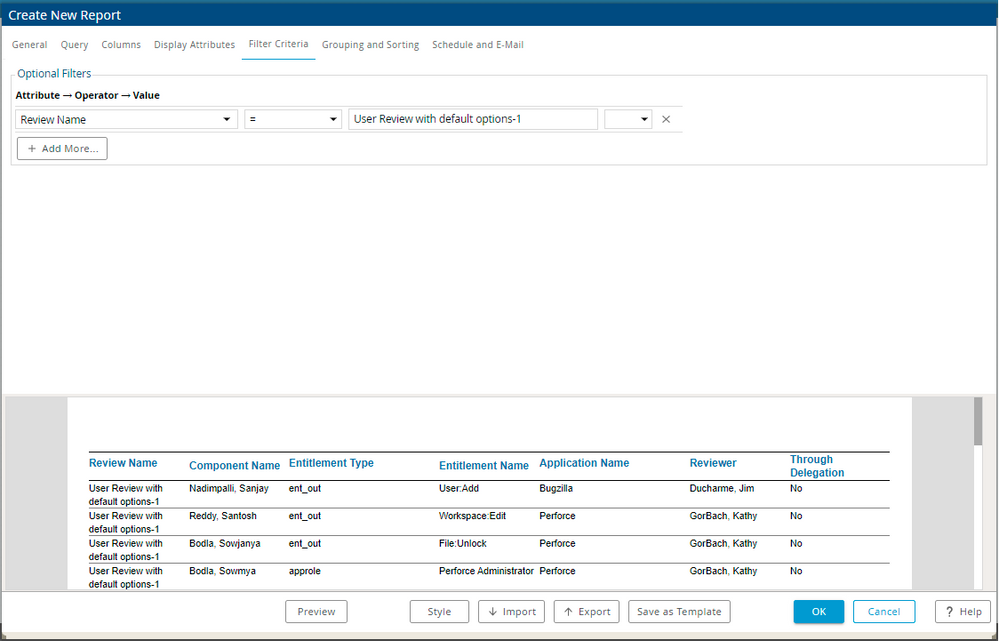Click the 'Perforce Administrator' entitlement cell
999x641 pixels.
pos(486,571)
